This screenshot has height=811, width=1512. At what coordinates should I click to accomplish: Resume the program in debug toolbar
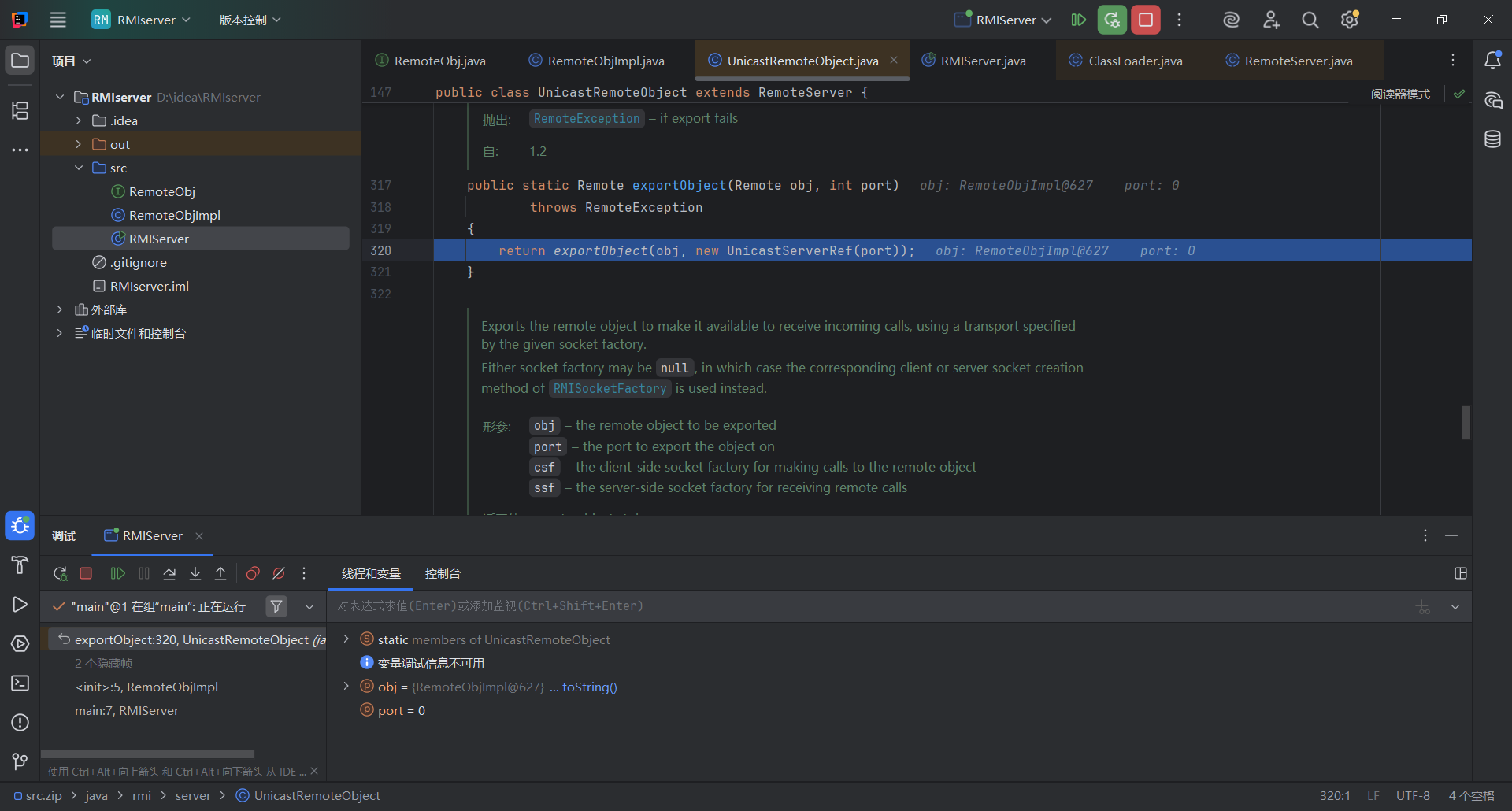click(118, 573)
